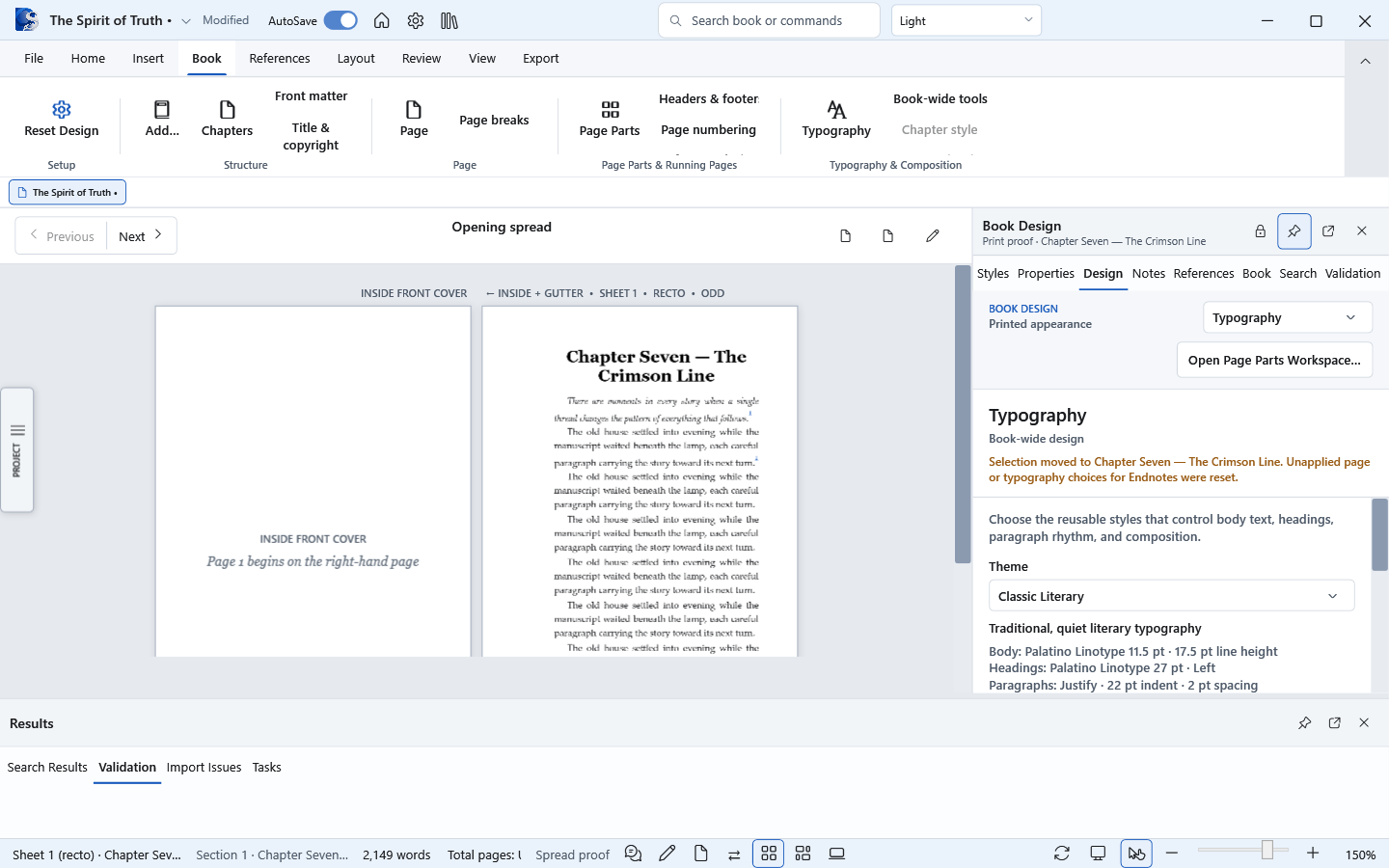This screenshot has width=1389, height=868.
Task: Pop out the Book Design panel
Action: click(1328, 231)
